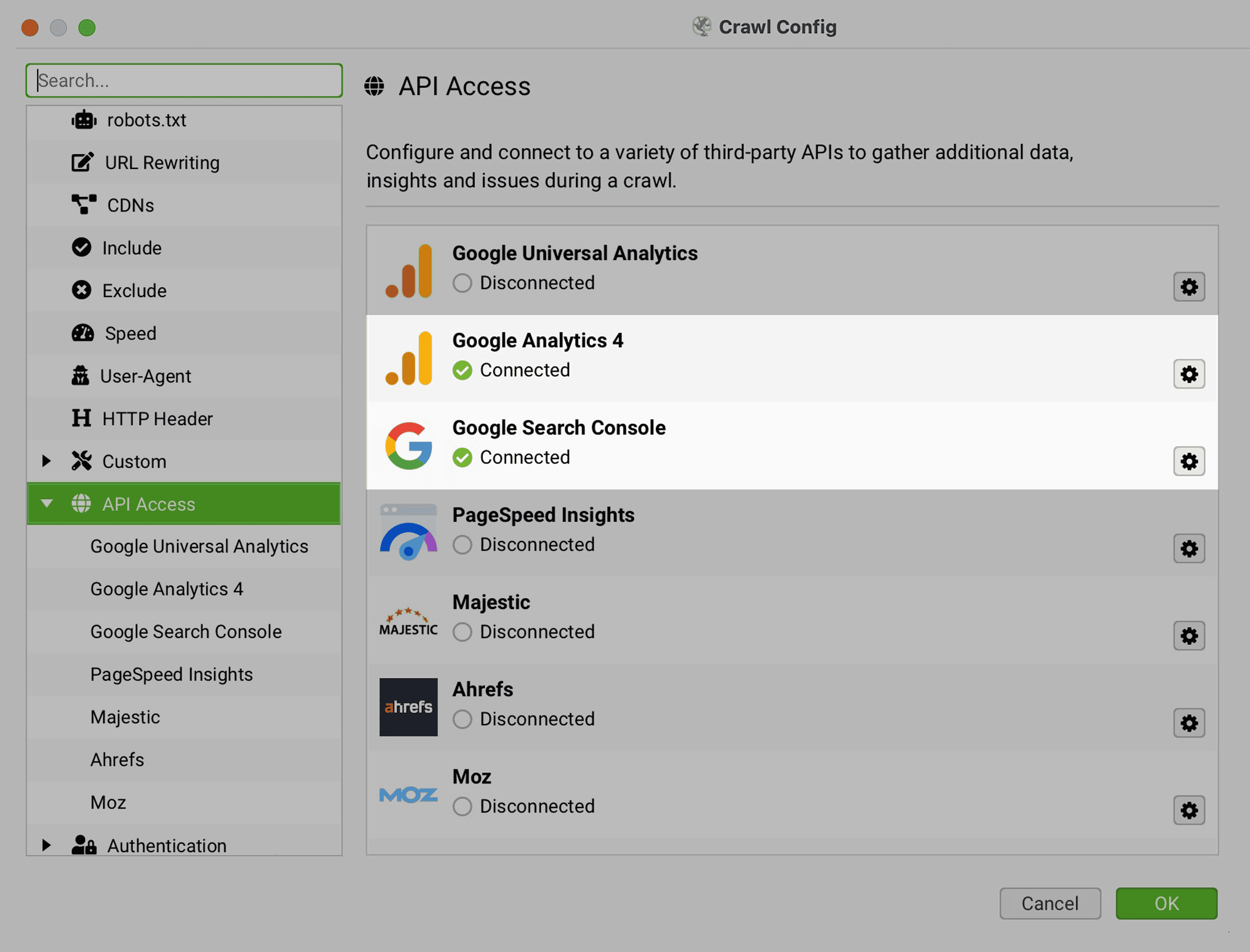Viewport: 1250px width, 952px height.
Task: Open the CDNs settings row
Action: (184, 205)
